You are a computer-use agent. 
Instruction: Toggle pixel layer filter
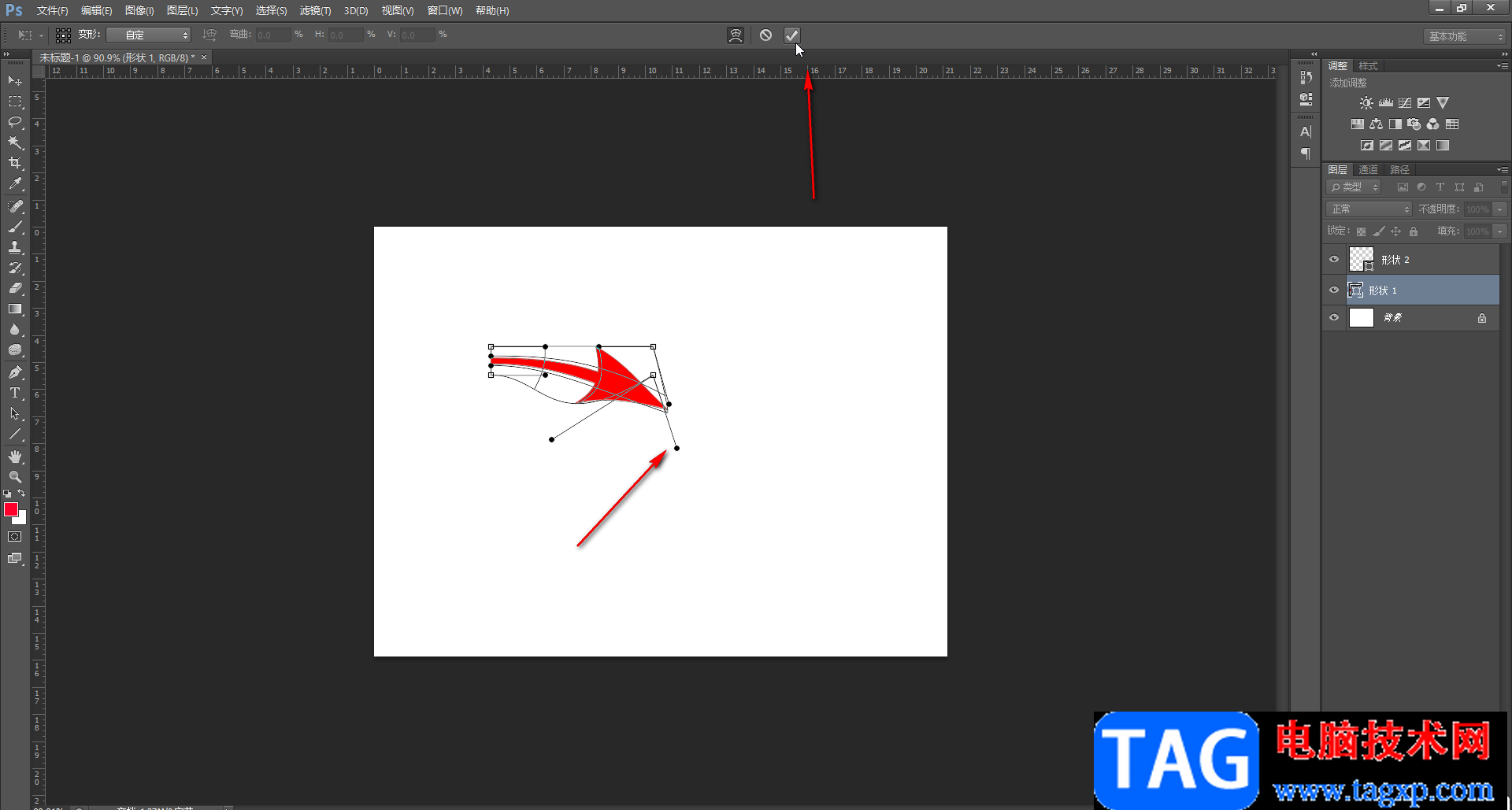pos(1403,187)
